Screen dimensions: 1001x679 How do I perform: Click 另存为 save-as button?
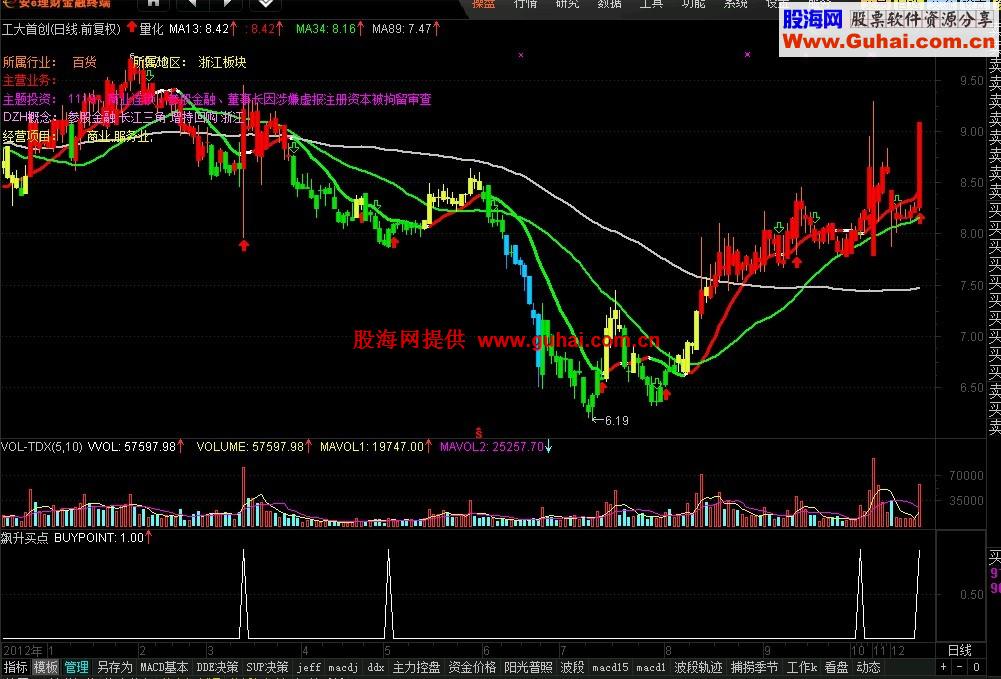(114, 667)
